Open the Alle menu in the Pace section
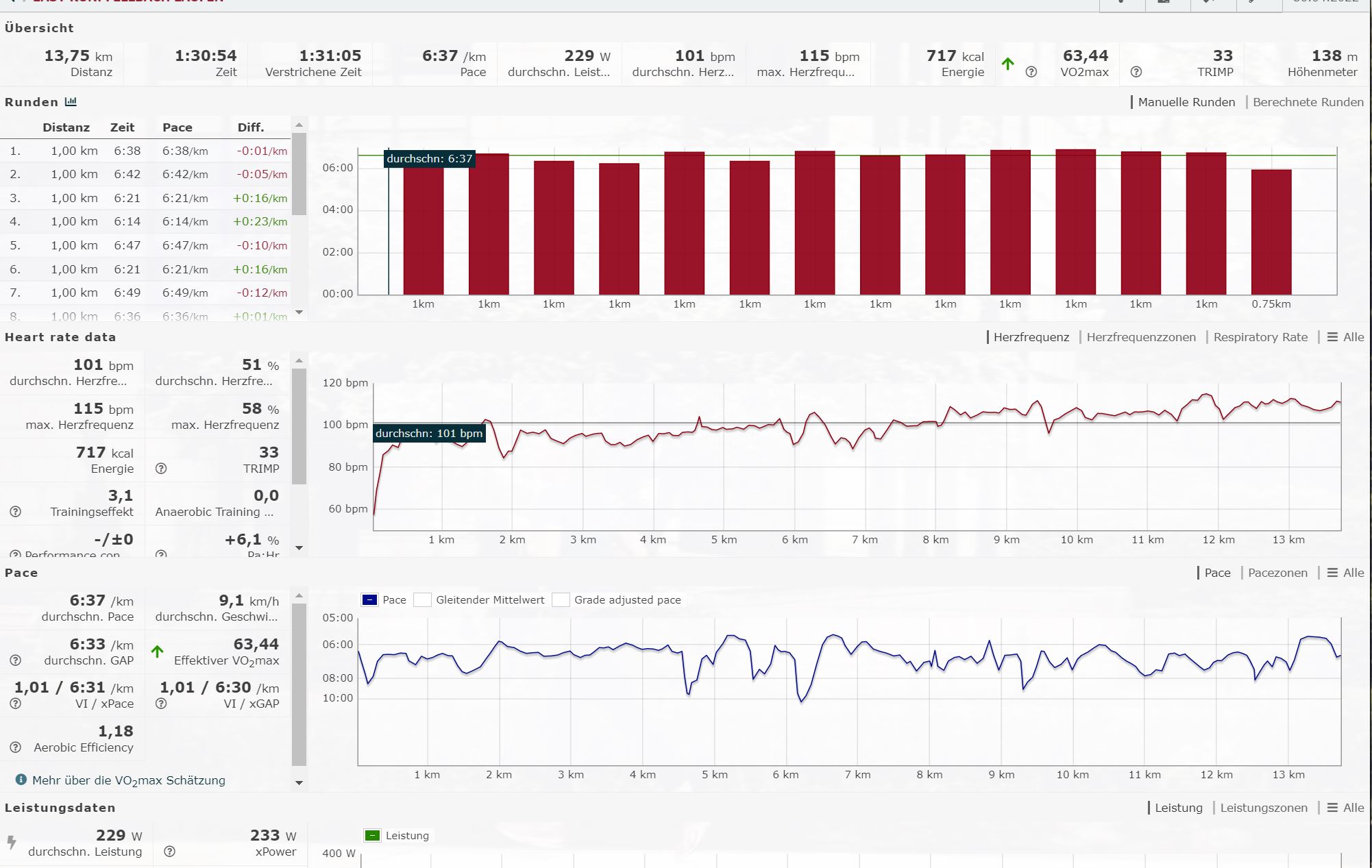The width and height of the screenshot is (1372, 868). (x=1345, y=573)
